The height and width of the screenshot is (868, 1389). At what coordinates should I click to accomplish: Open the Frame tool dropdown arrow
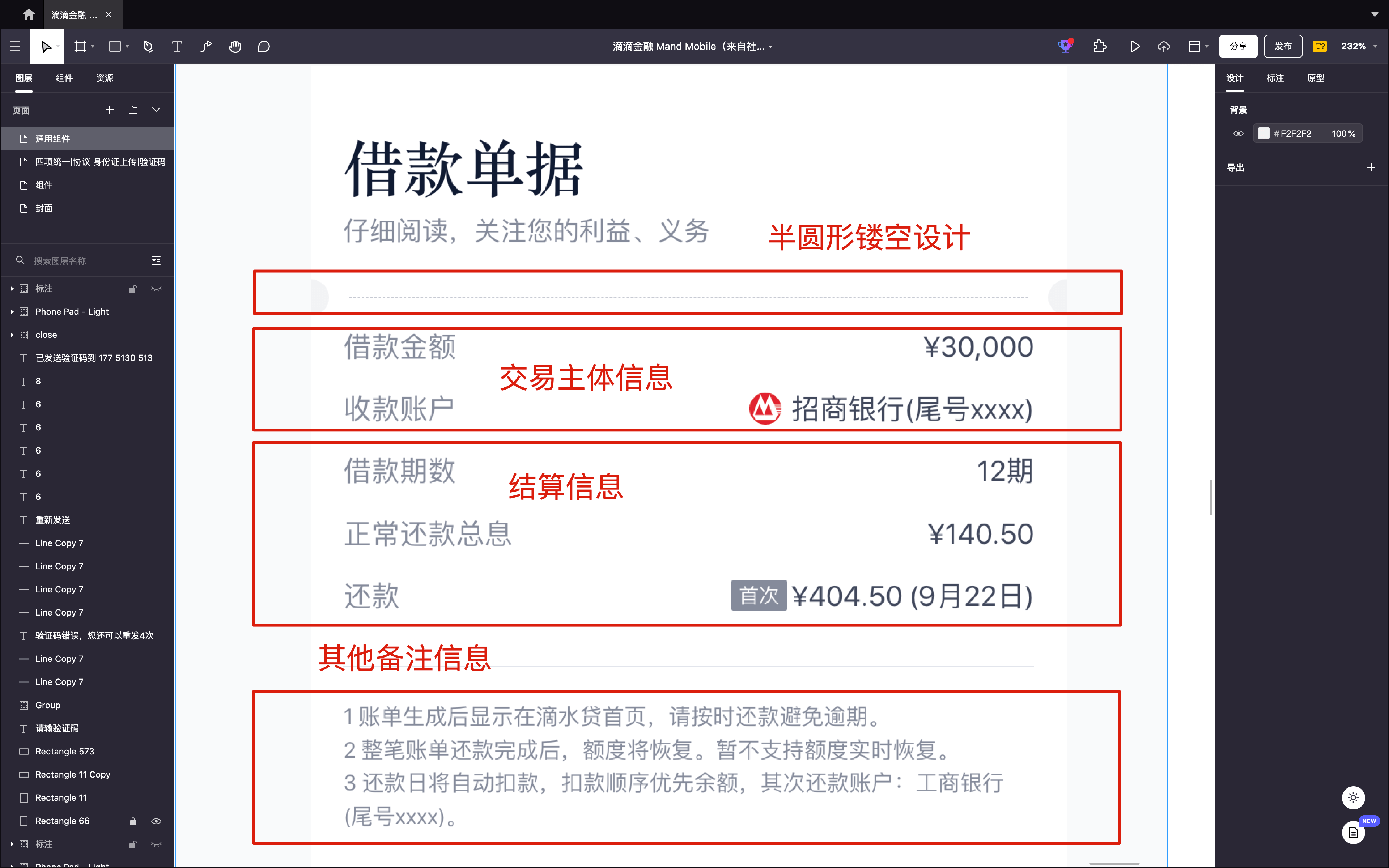pos(92,47)
